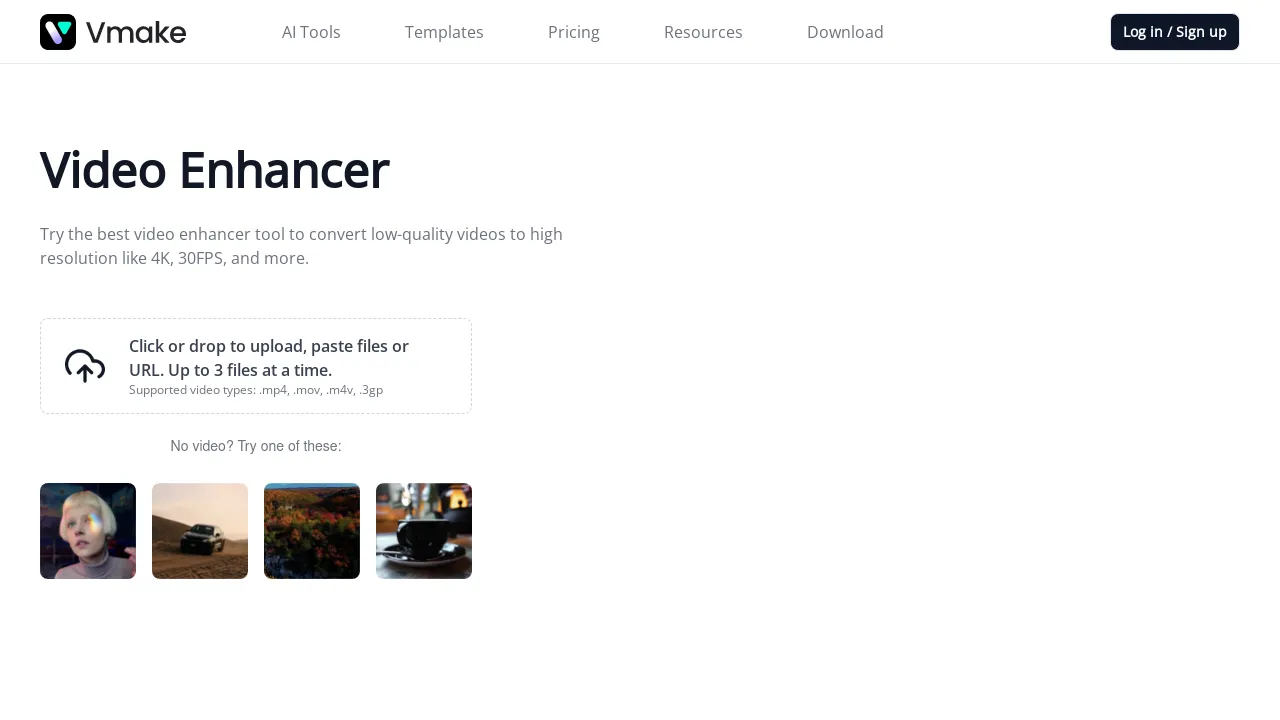The height and width of the screenshot is (720, 1280).
Task: Click the dark rounded square around the logo mark
Action: [58, 32]
